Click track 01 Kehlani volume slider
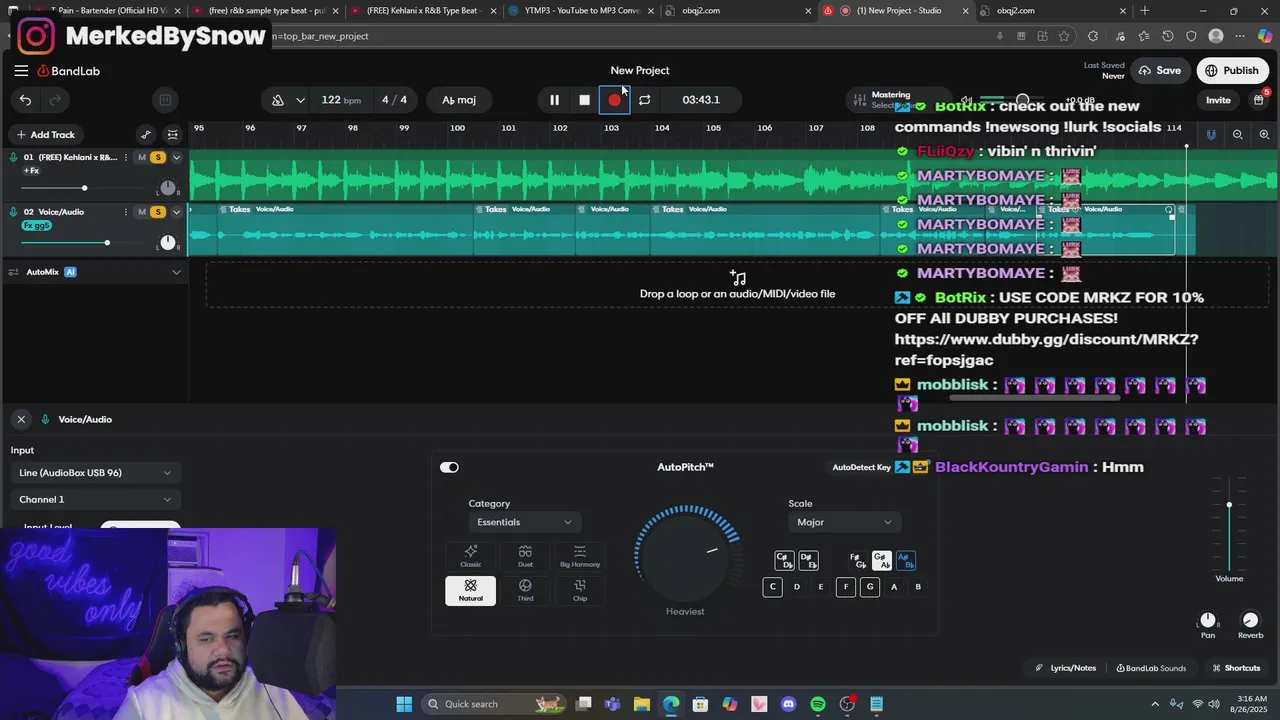This screenshot has width=1280, height=720. pos(80,188)
